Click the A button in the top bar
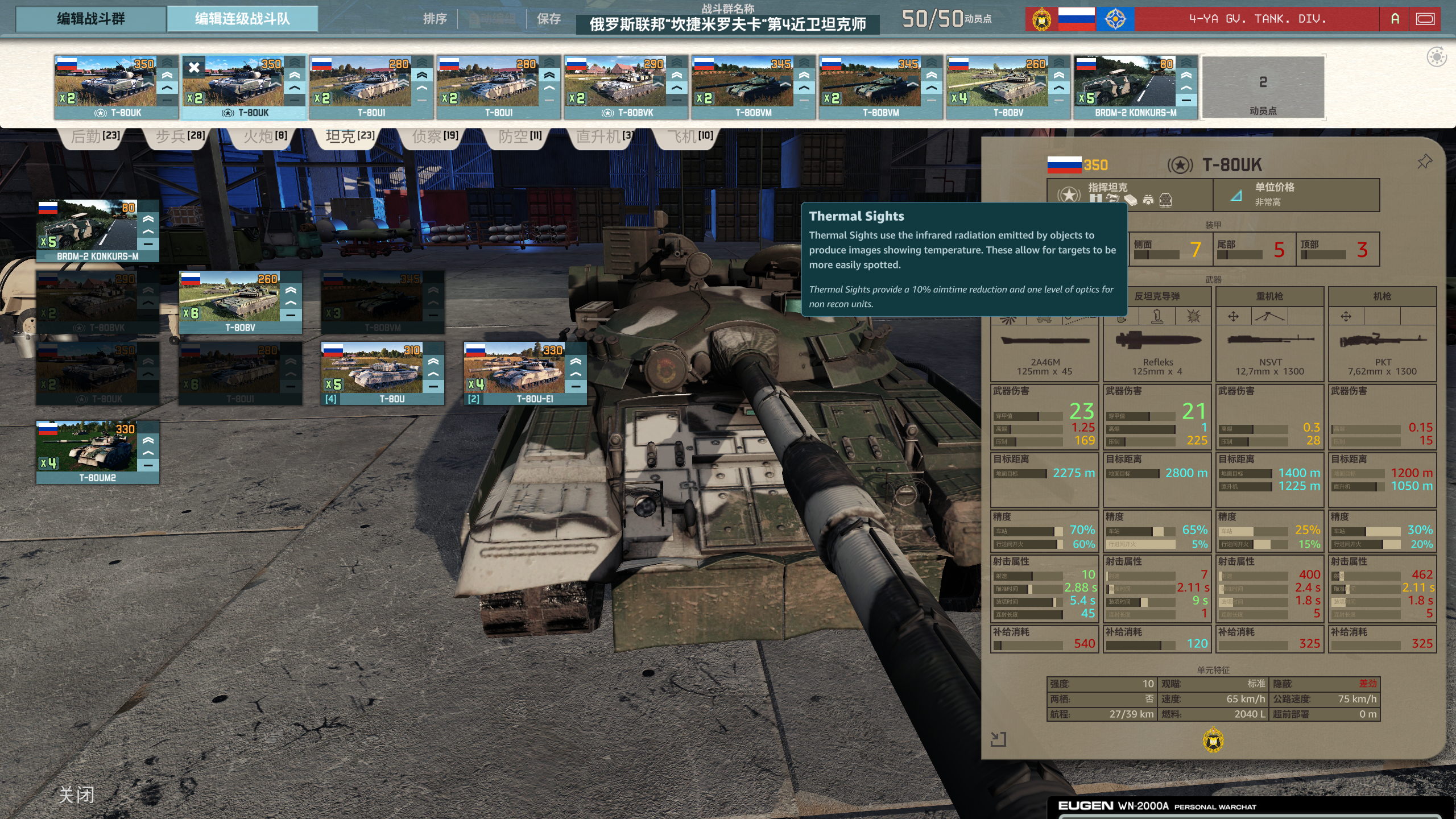1456x819 pixels. point(1395,19)
